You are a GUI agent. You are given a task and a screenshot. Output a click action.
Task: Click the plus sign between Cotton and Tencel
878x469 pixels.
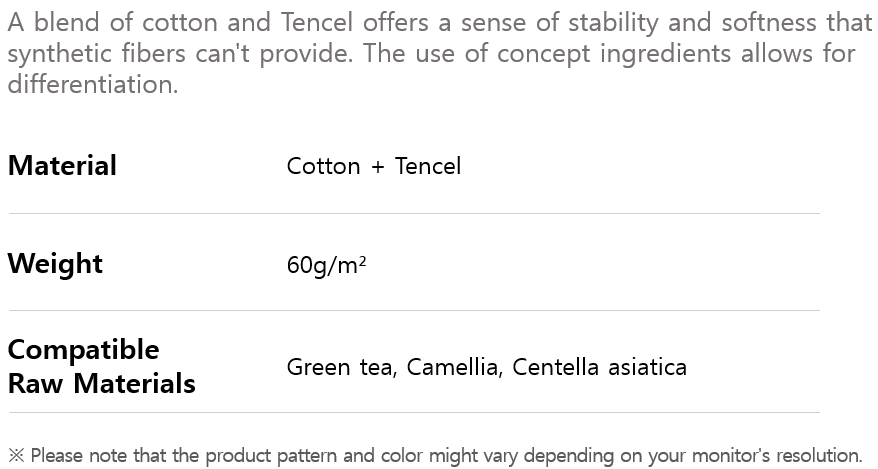pos(377,167)
